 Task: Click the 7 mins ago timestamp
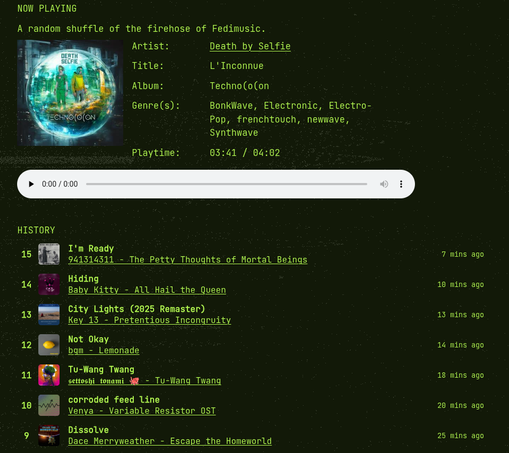463,254
